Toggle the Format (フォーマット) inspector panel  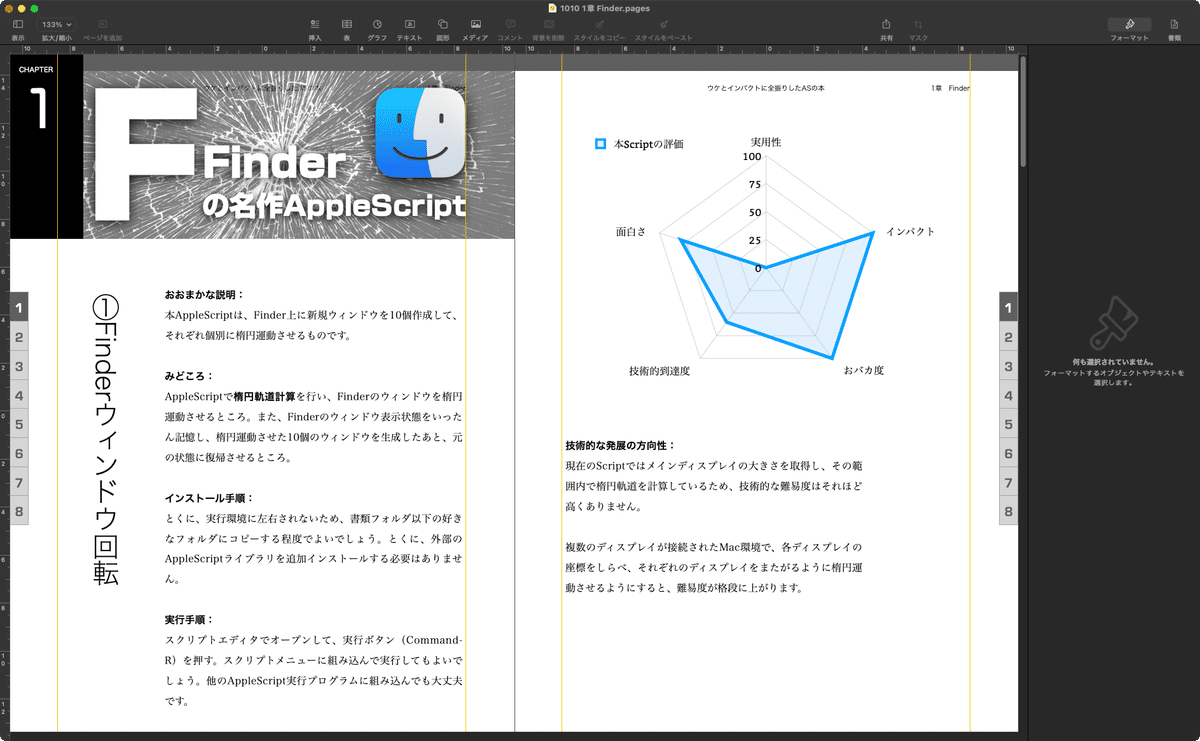point(1128,22)
